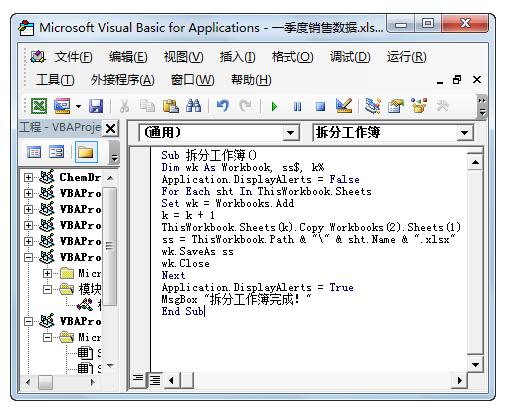
Task: Open the Project Explorer icon
Action: [x=372, y=106]
